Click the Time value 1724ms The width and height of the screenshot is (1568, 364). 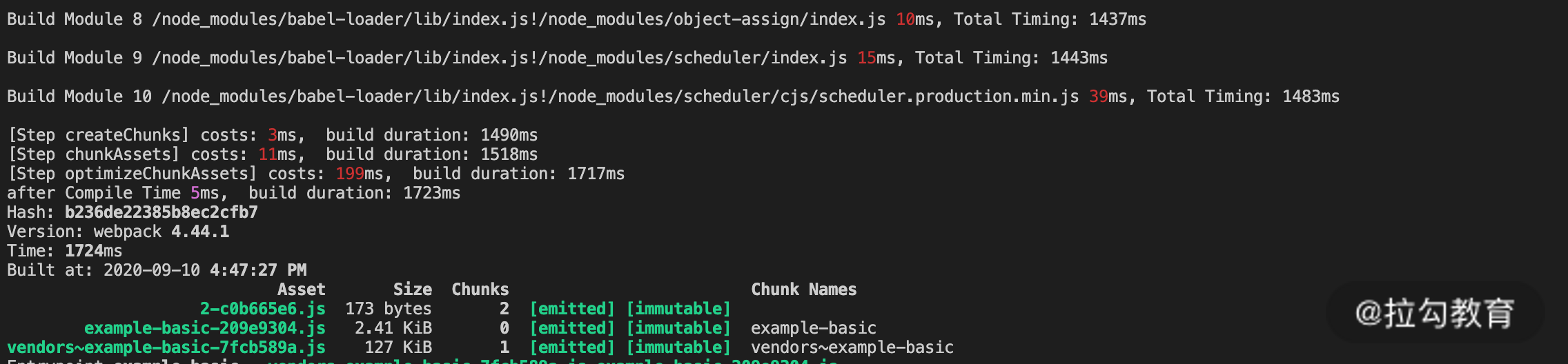coord(93,251)
